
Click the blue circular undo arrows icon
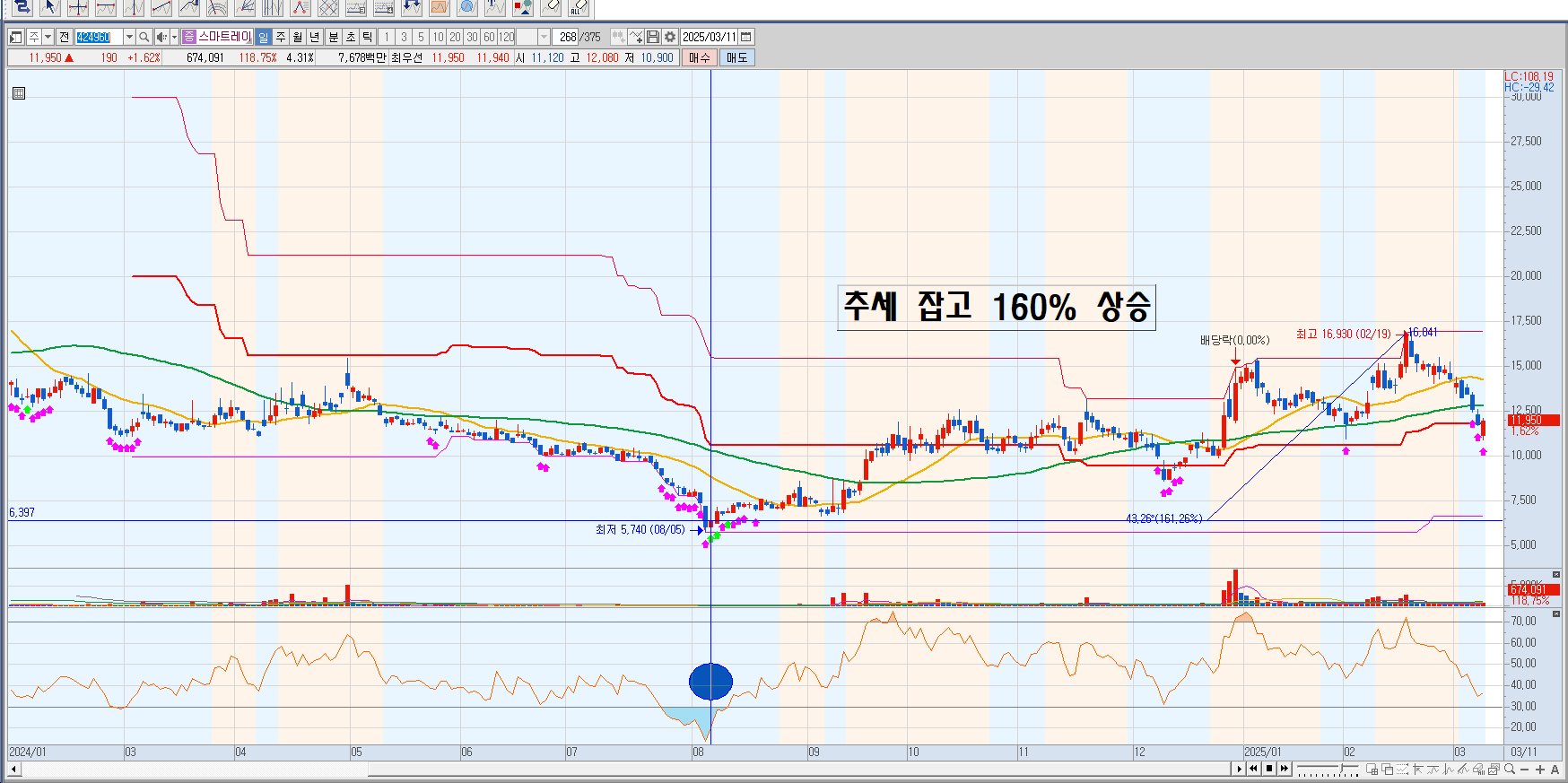coord(412,7)
